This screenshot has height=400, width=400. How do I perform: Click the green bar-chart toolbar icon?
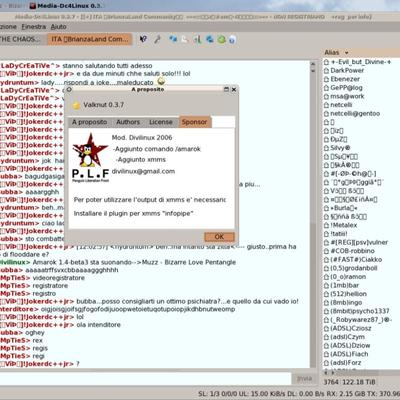197,39
